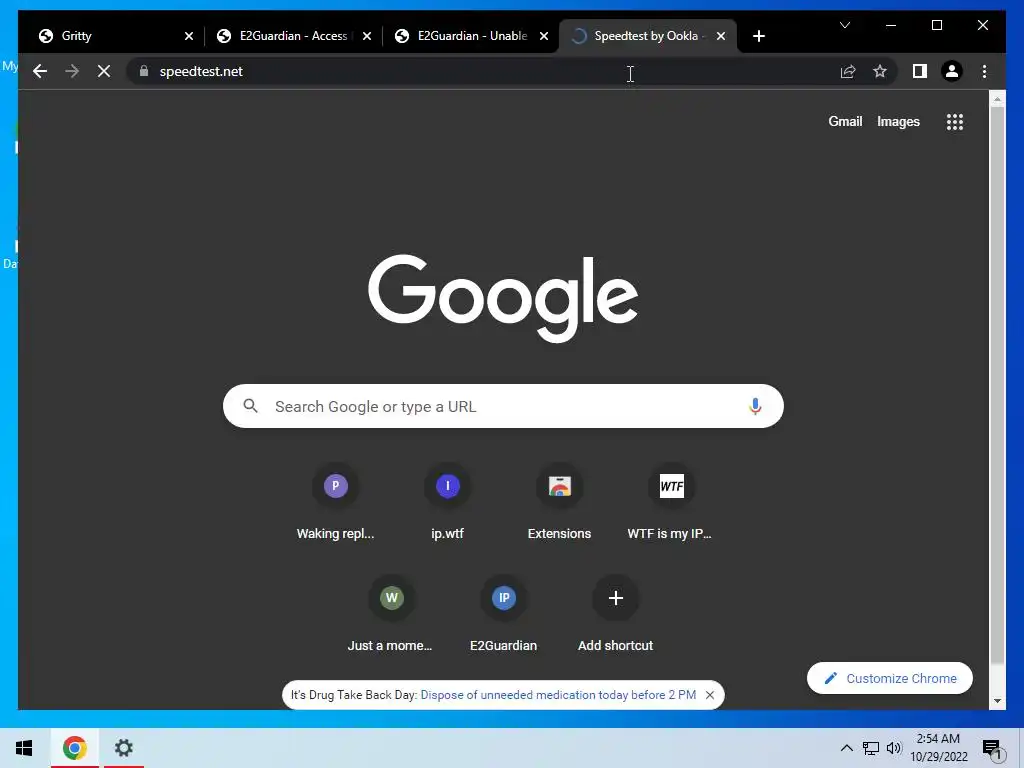
Task: Open the Just a mome... shortcut
Action: [x=391, y=613]
